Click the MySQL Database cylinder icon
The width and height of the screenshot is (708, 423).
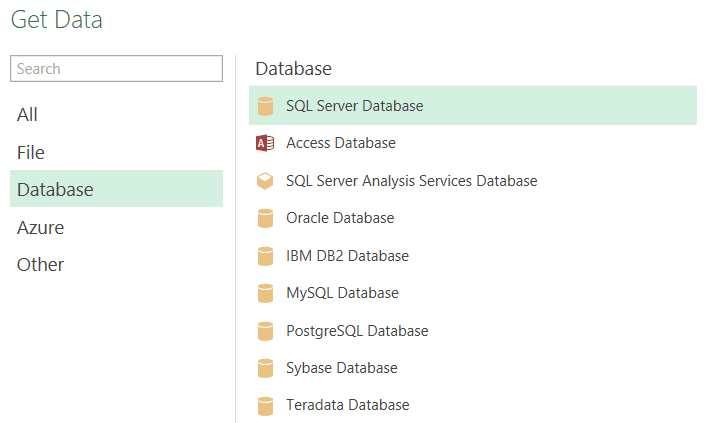(265, 293)
